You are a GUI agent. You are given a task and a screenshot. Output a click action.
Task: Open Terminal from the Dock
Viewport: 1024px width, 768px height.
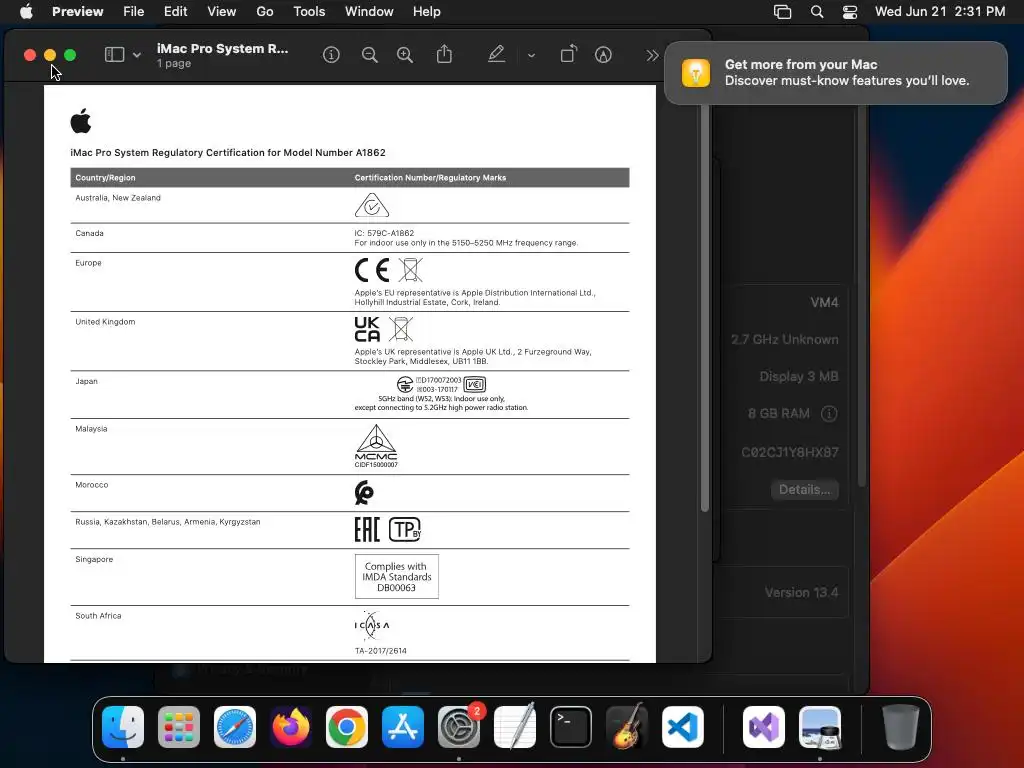571,727
